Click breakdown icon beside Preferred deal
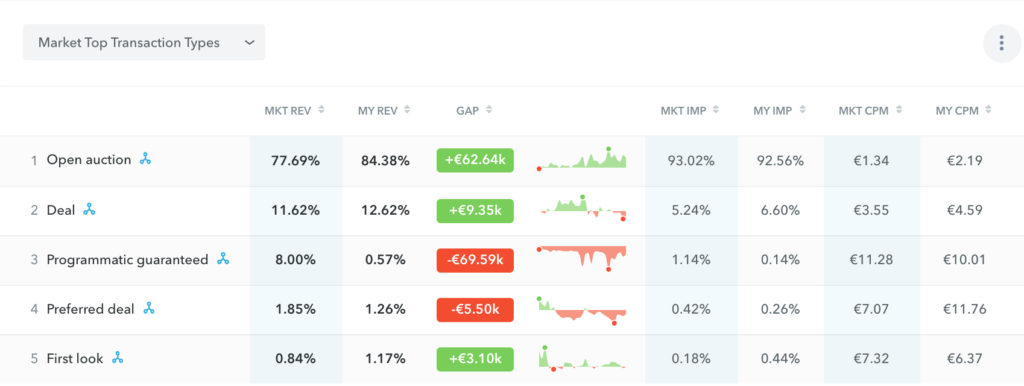This screenshot has height=386, width=1024. pyautogui.click(x=150, y=309)
